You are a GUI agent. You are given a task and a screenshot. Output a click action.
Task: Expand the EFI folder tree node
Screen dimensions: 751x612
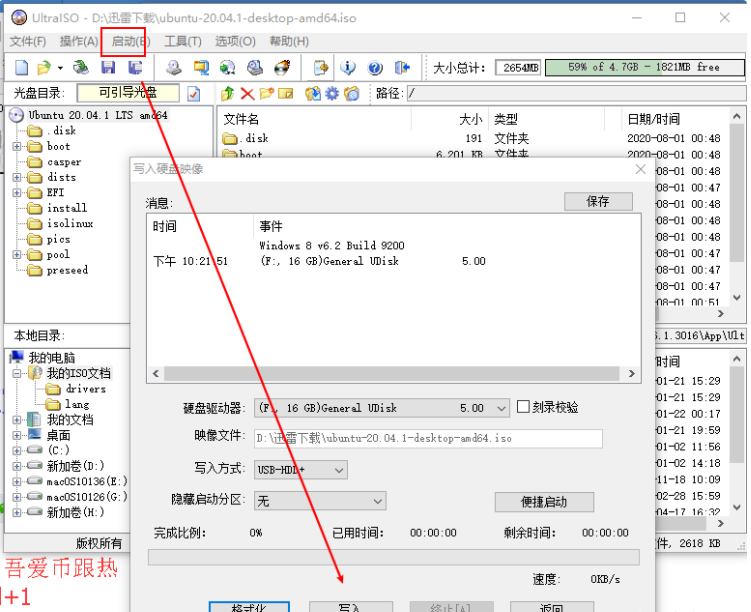point(17,193)
